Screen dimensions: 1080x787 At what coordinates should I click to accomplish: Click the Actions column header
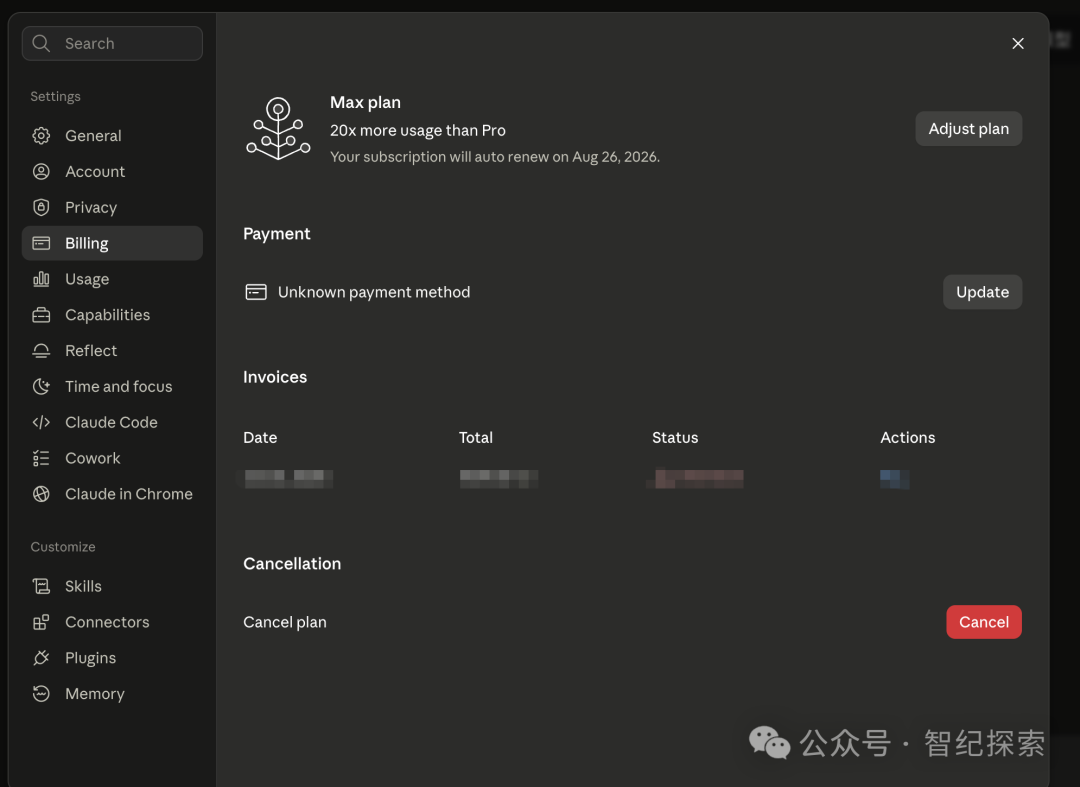[908, 437]
